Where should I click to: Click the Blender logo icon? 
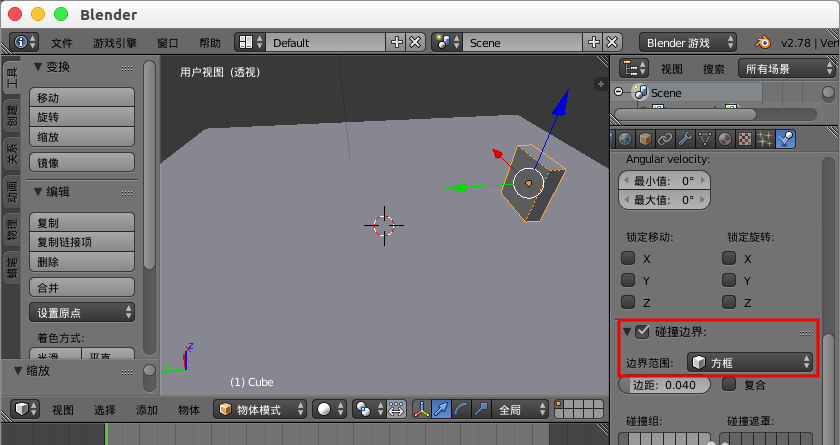click(762, 42)
